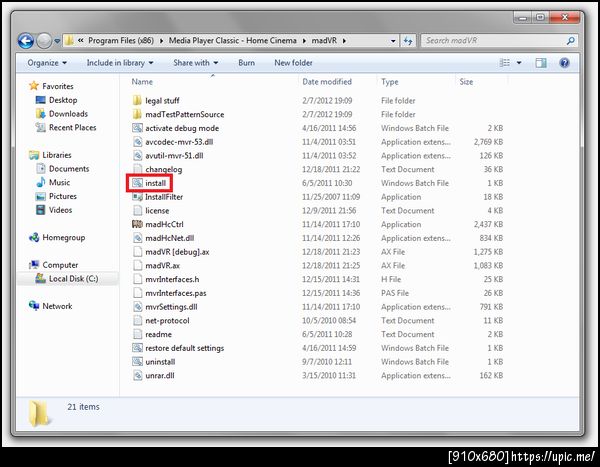Select unrar.dll file name

point(160,376)
